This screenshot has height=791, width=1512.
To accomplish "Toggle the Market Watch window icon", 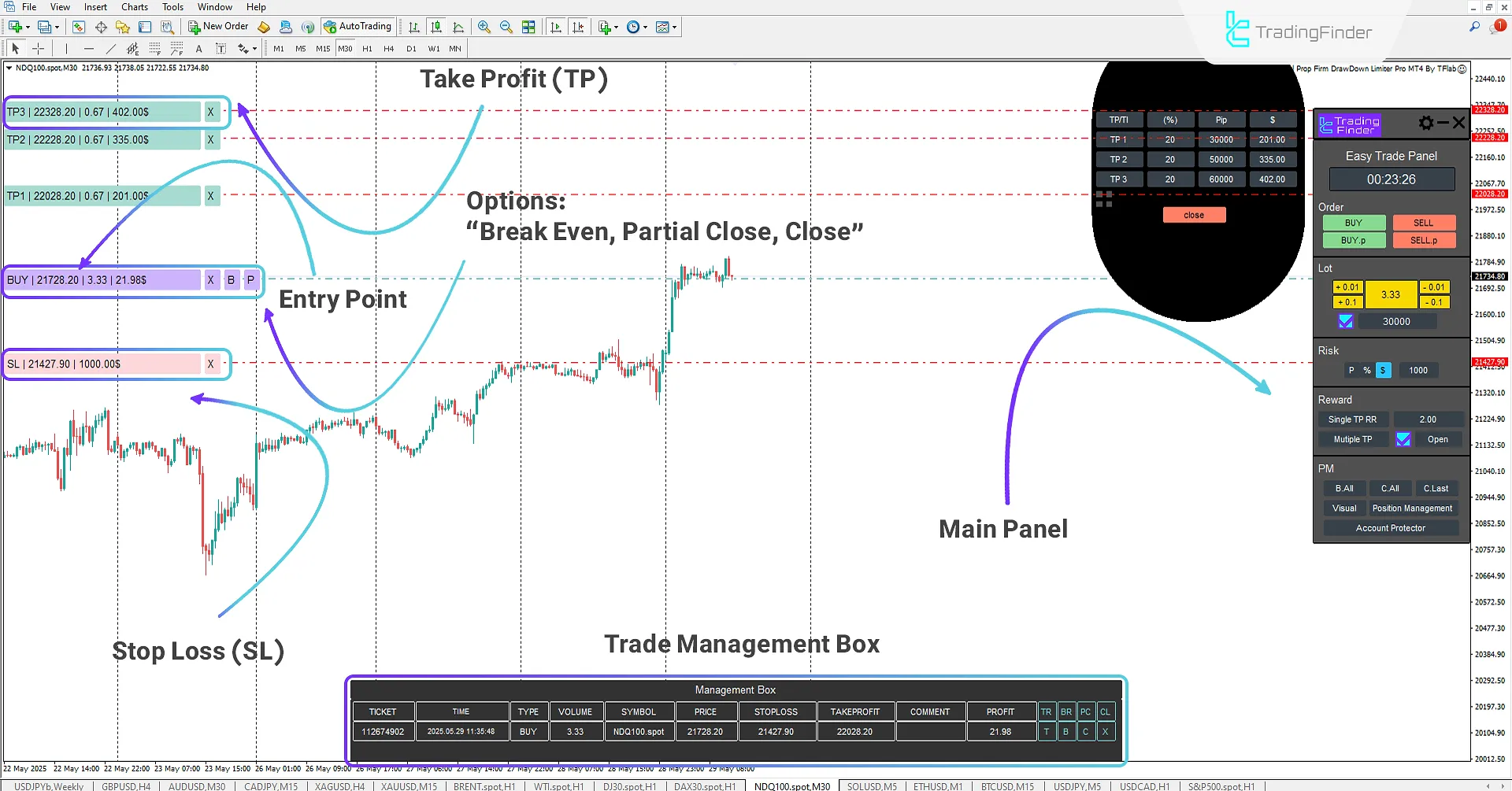I will point(79,27).
